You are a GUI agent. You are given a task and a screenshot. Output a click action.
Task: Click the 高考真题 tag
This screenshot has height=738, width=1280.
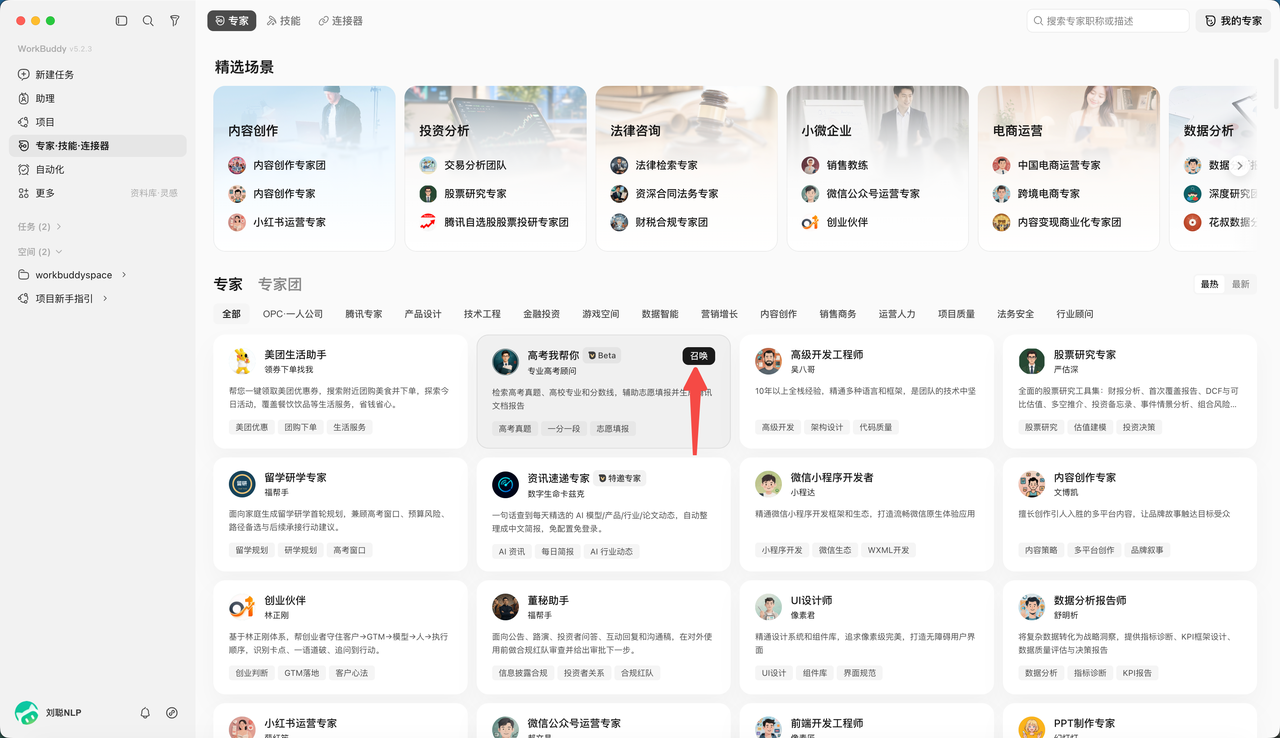coord(515,428)
